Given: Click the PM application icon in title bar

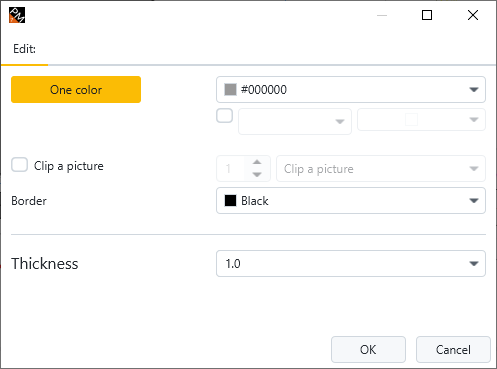Looking at the screenshot, I should click(x=17, y=15).
